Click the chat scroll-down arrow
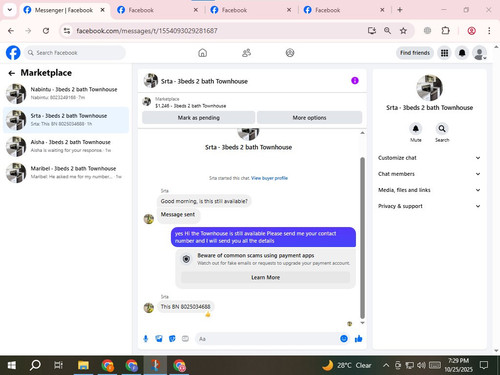Image resolution: width=500 pixels, height=375 pixels. pos(362,323)
